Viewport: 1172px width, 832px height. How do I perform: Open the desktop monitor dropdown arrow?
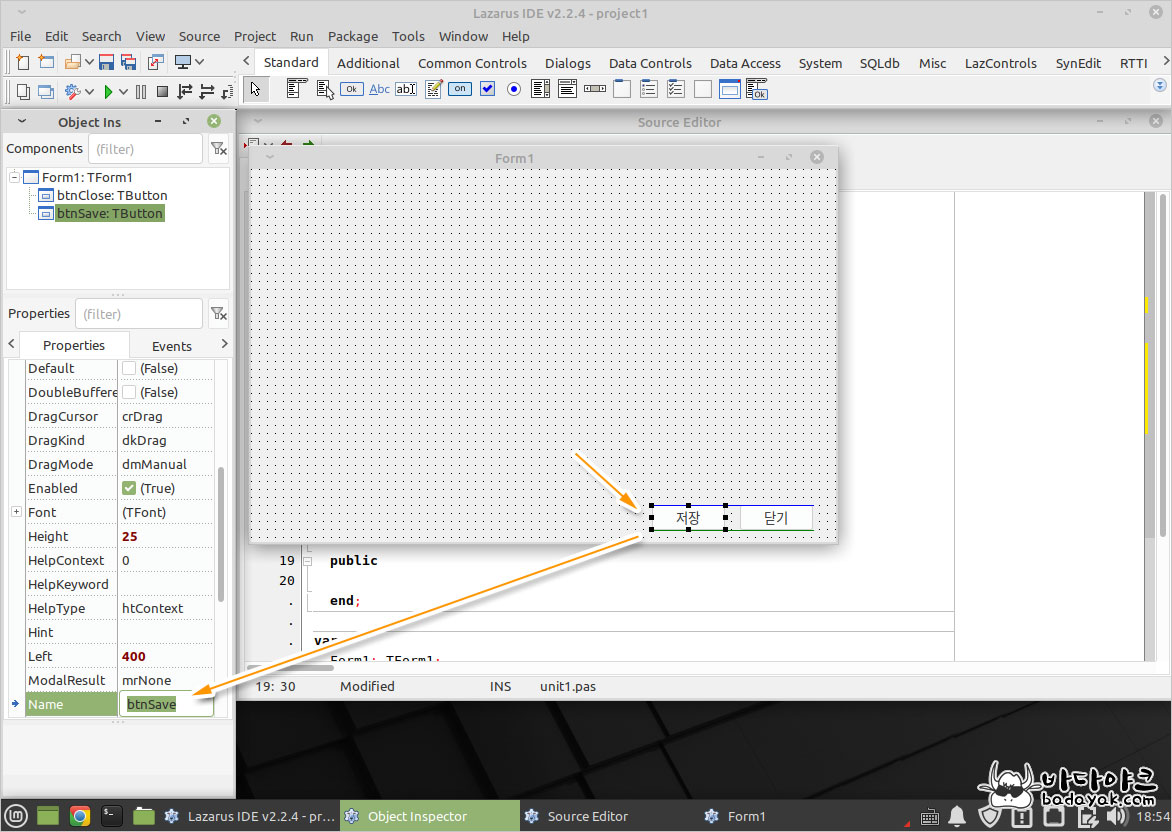200,62
